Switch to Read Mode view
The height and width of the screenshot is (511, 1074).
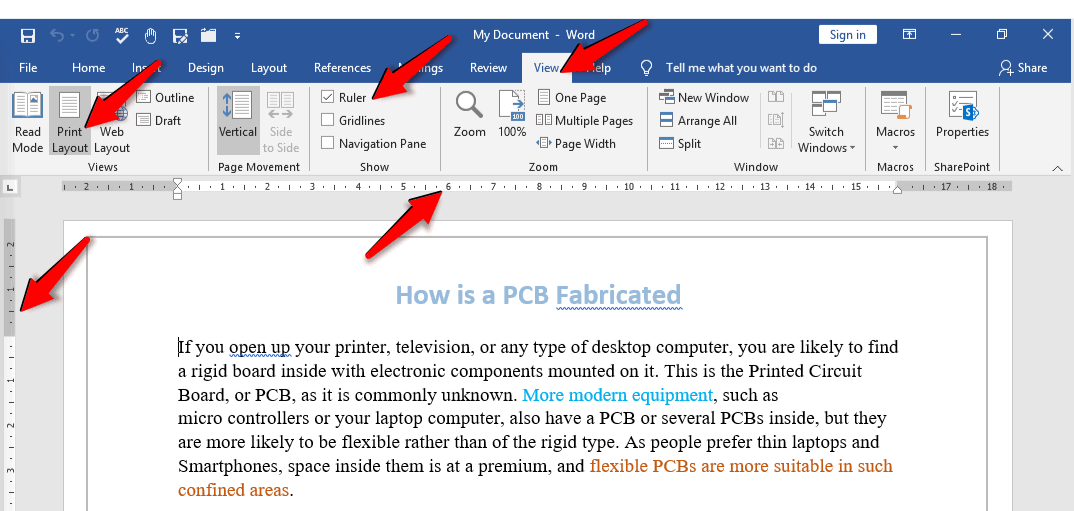pos(28,122)
